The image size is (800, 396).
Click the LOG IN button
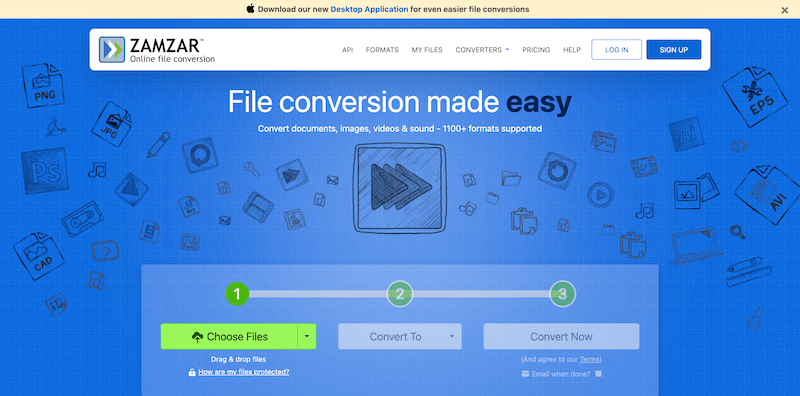(x=616, y=50)
